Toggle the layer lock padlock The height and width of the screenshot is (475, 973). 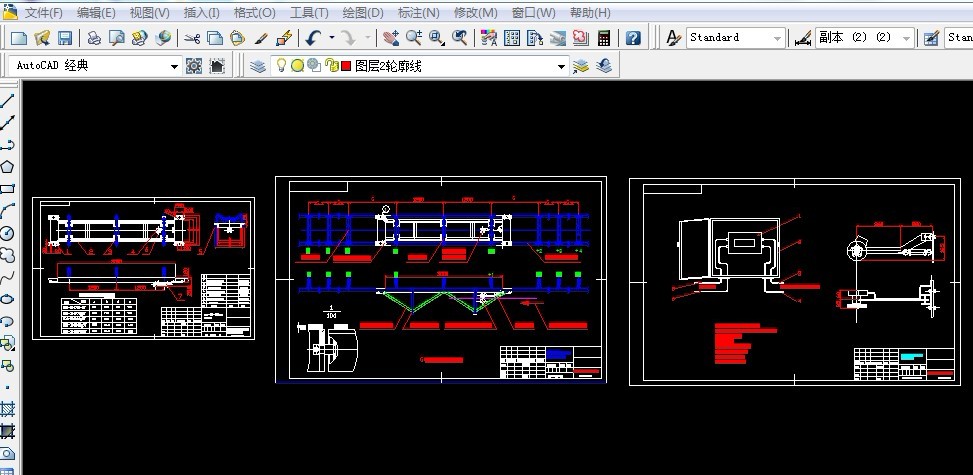[331, 65]
